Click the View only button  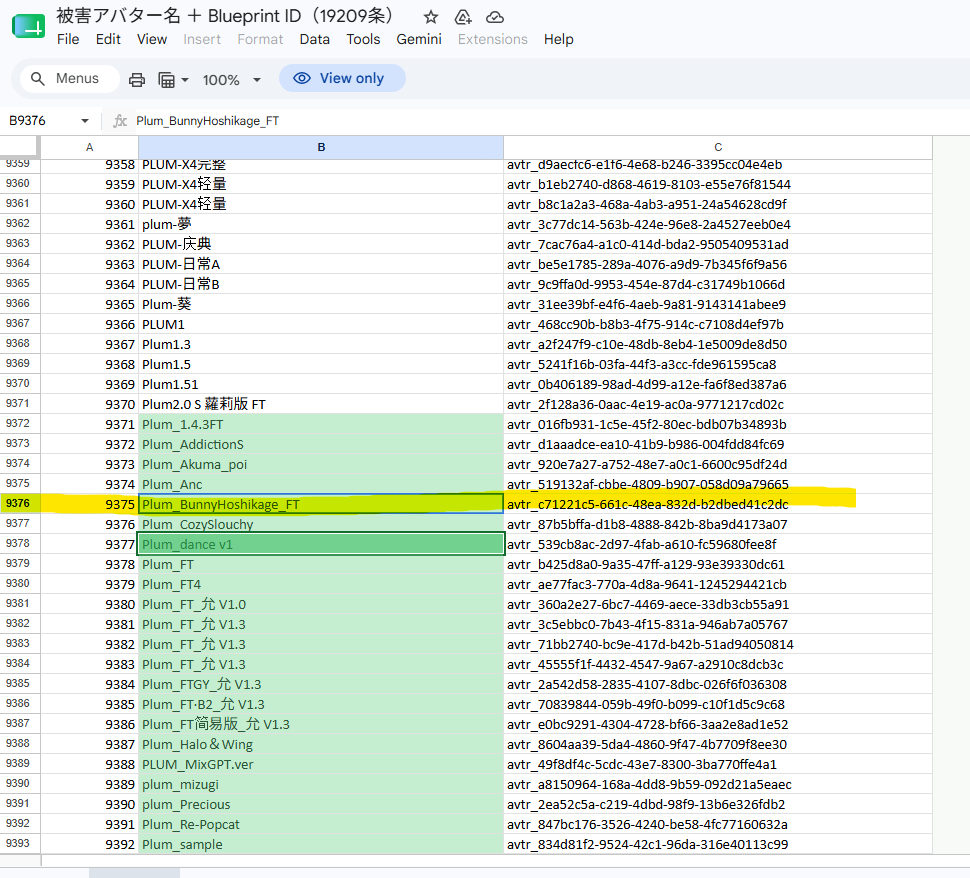(342, 78)
